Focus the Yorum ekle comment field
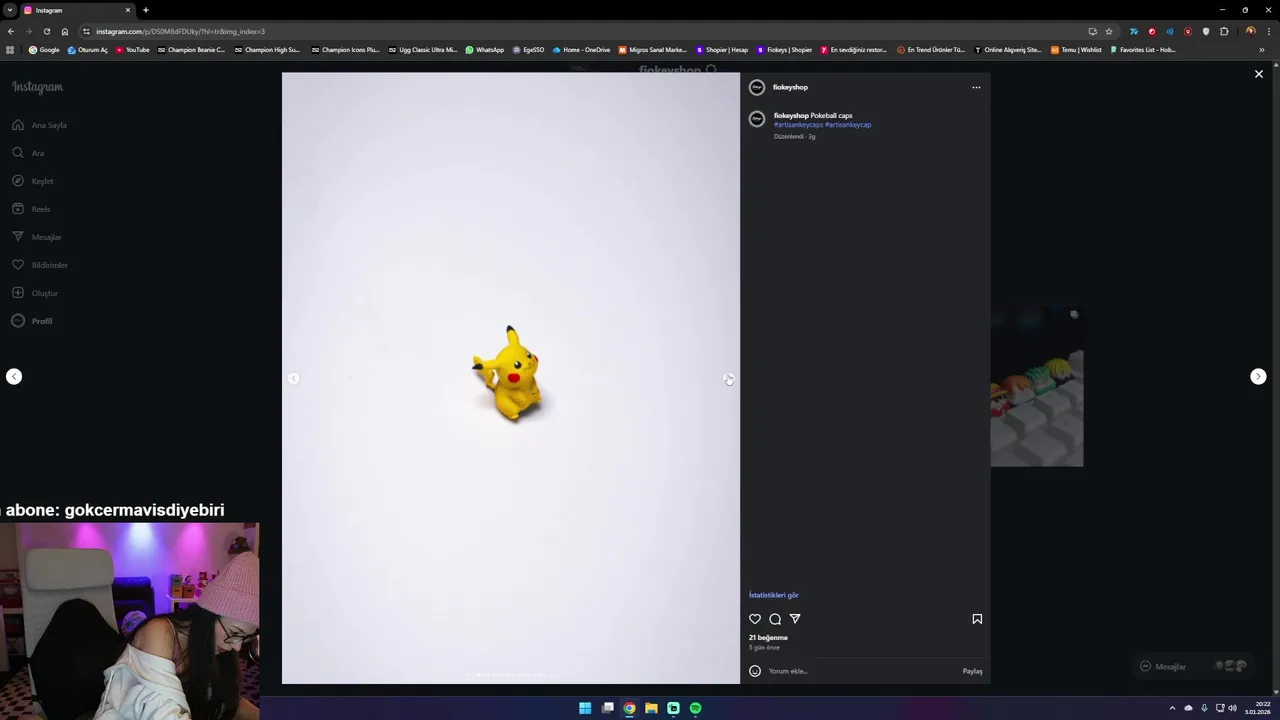Screen dimensions: 1280x720 pyautogui.click(x=860, y=671)
